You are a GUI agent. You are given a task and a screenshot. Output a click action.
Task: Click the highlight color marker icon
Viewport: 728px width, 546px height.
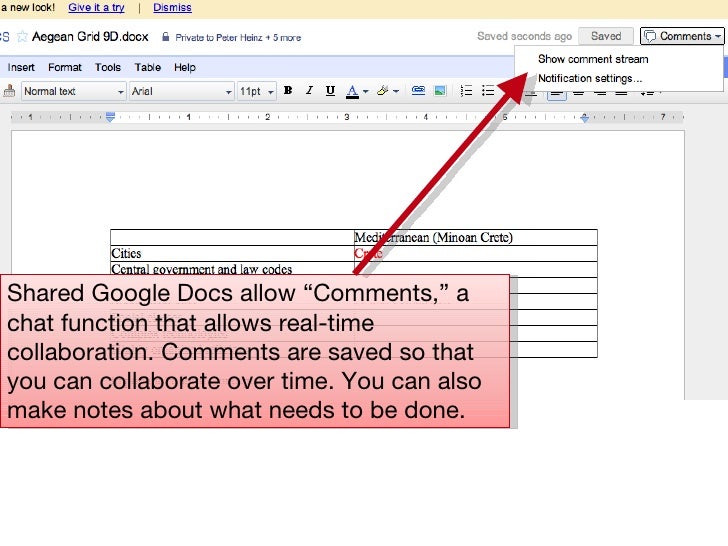[383, 91]
